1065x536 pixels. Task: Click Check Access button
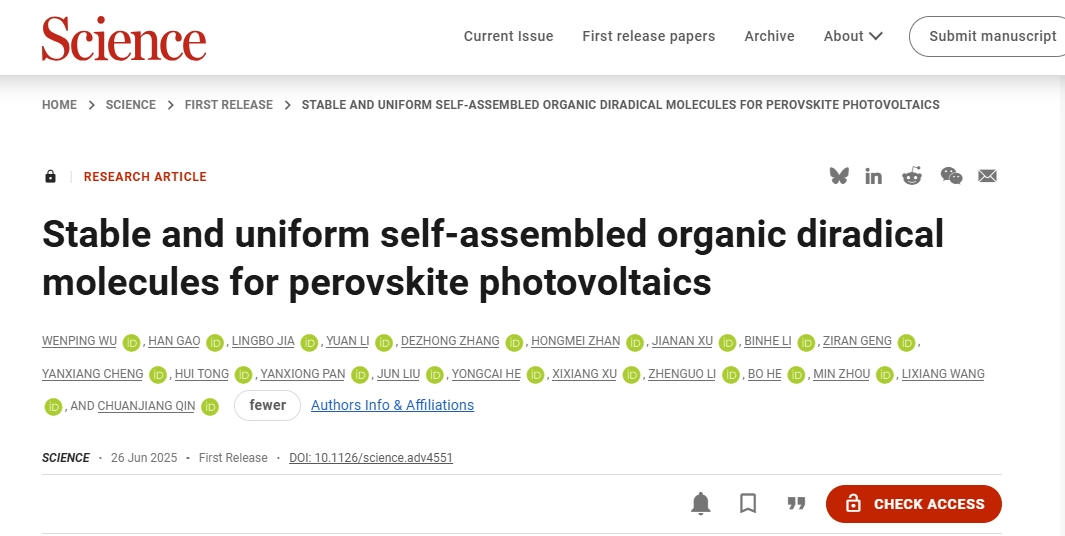click(914, 504)
